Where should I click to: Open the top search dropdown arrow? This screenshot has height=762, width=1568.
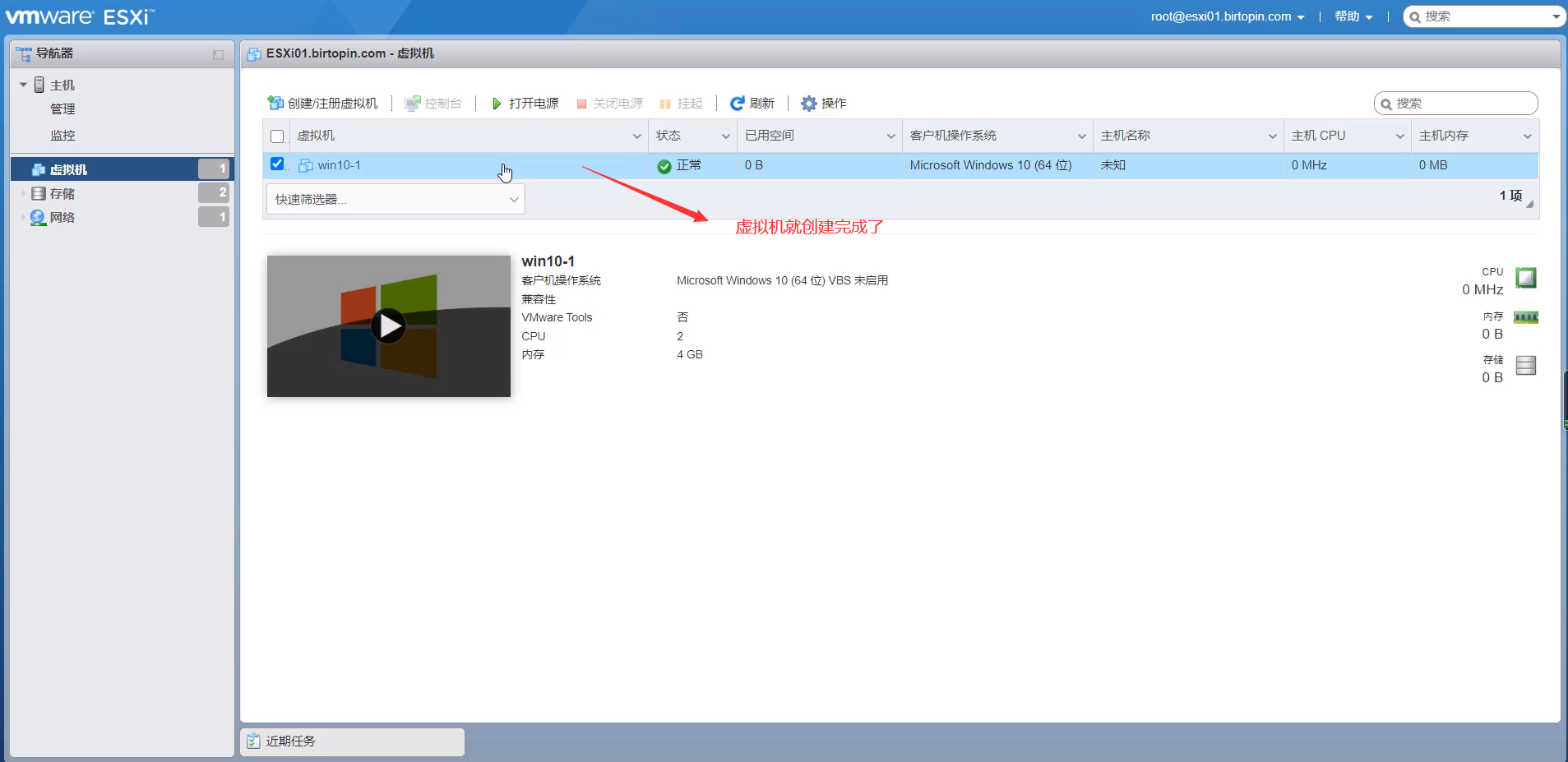click(1556, 16)
